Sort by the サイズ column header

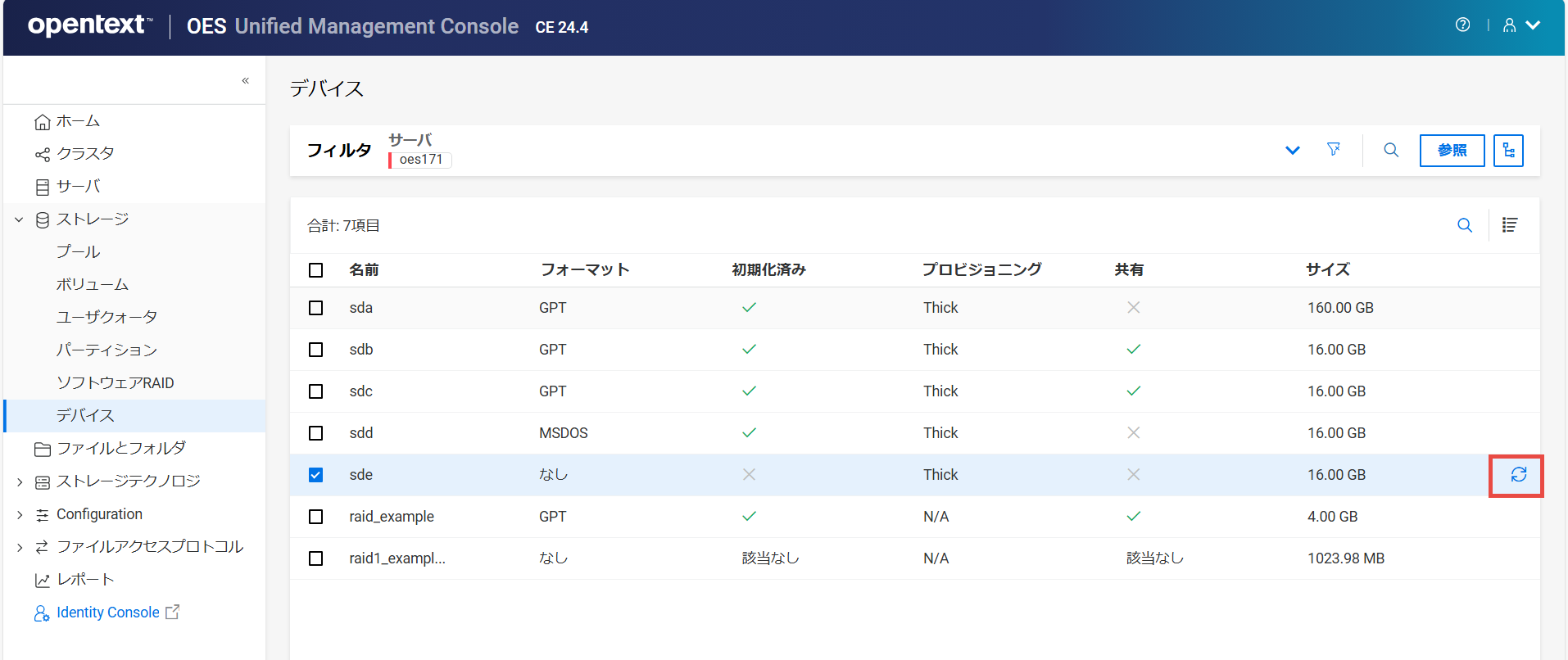pos(1327,269)
